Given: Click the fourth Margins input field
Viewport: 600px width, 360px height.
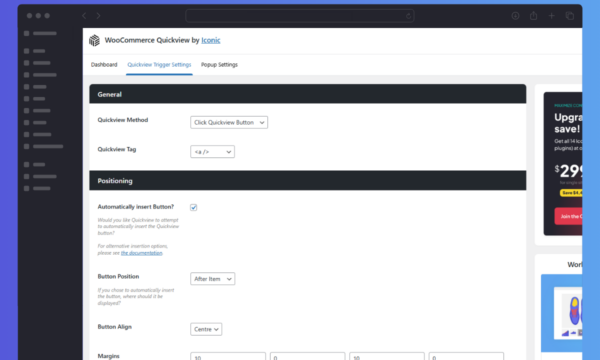Looking at the screenshot, I should (x=466, y=357).
